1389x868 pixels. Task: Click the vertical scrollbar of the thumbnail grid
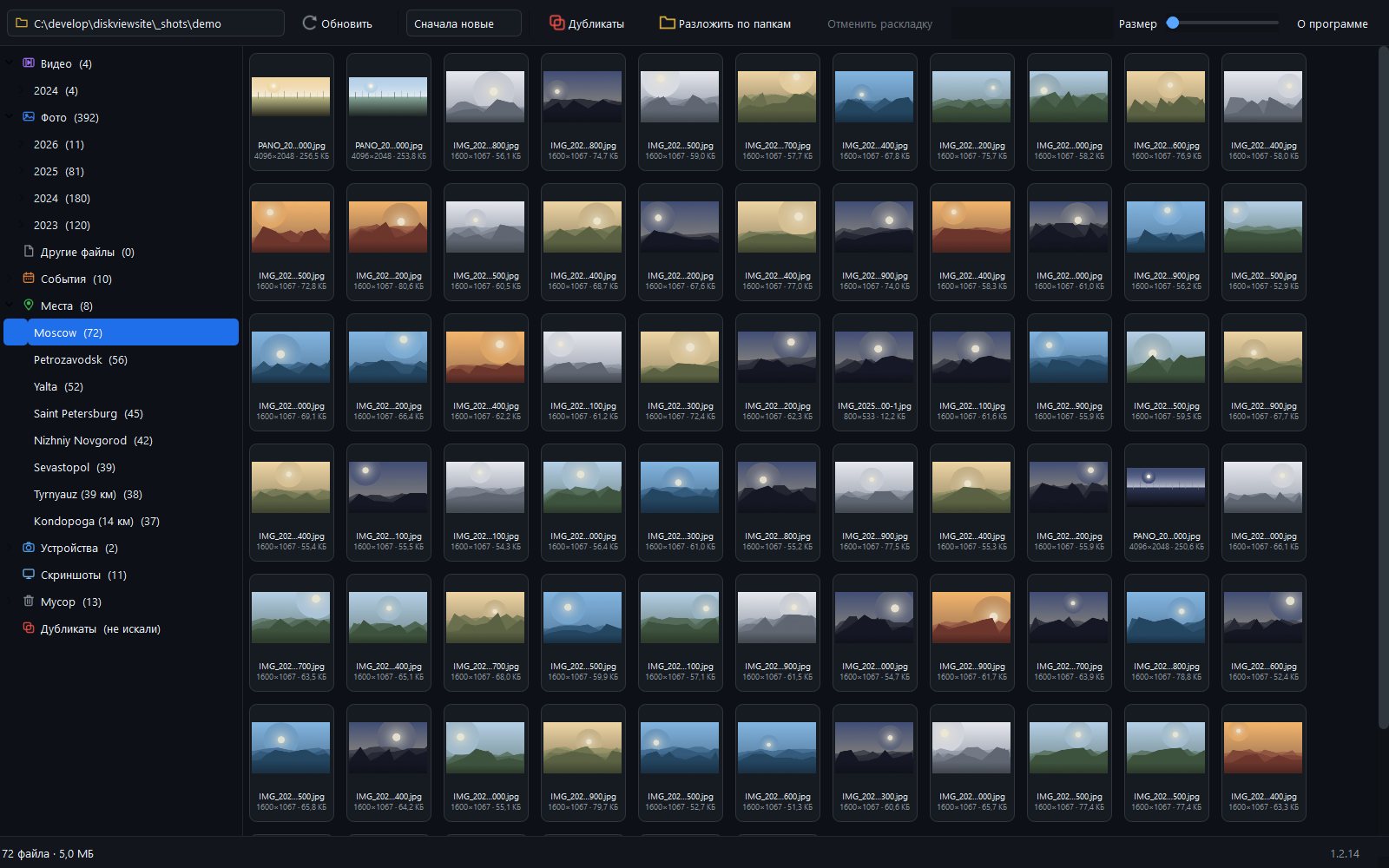tap(1383, 389)
